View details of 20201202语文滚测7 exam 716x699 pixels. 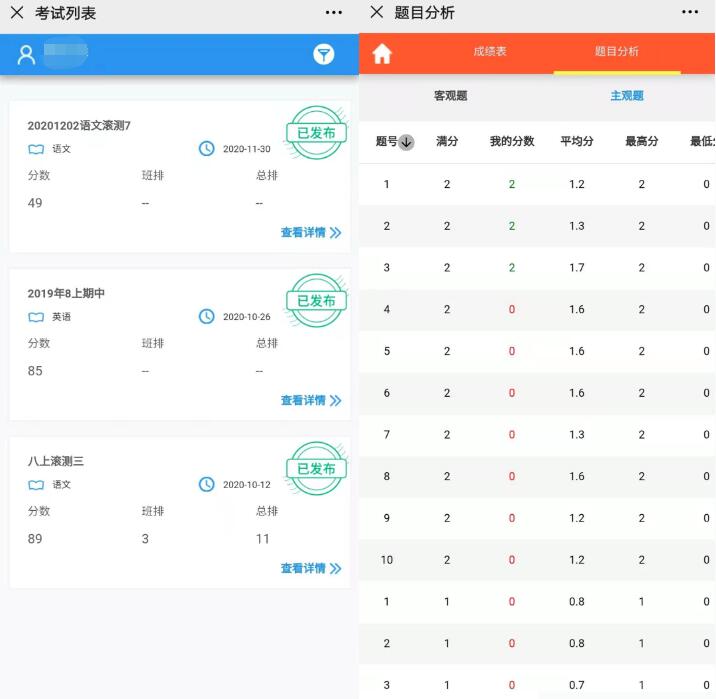[310, 233]
